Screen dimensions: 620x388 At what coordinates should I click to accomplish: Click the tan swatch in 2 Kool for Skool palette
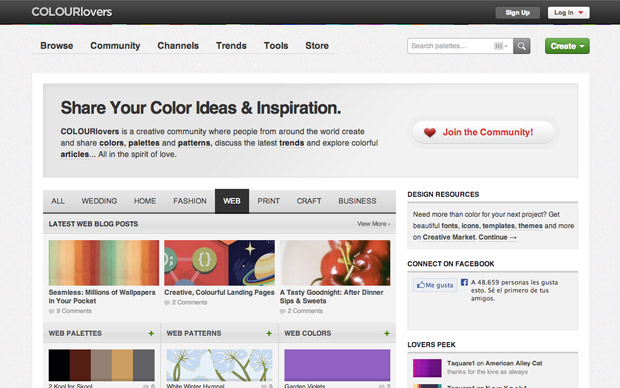(123, 365)
